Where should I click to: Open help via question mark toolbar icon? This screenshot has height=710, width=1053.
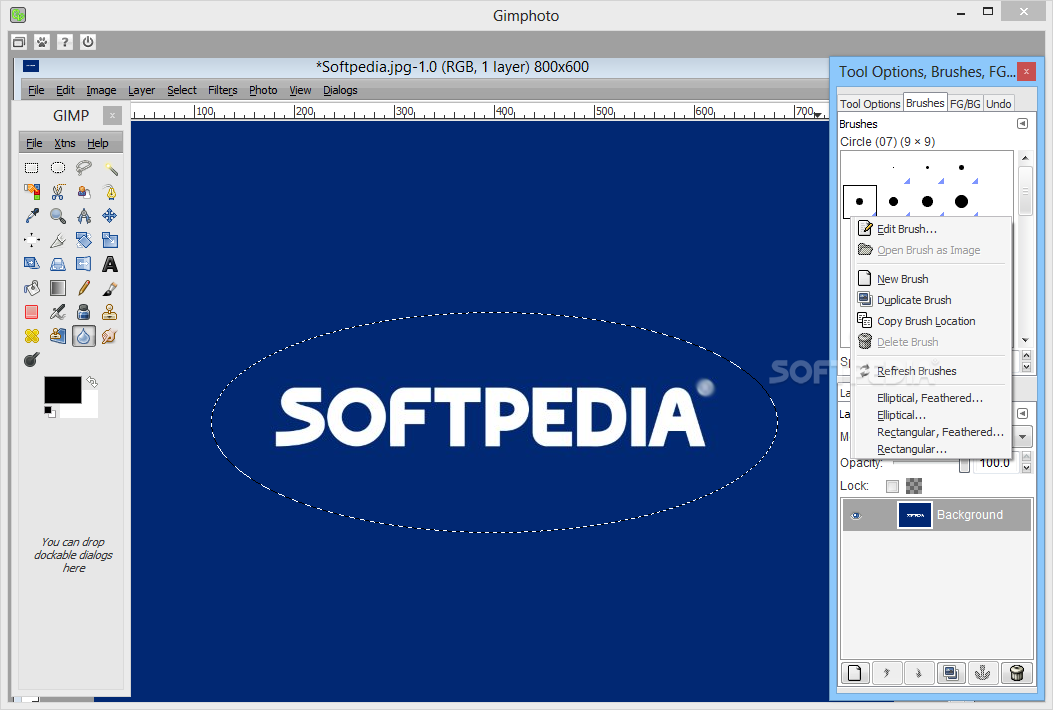click(x=64, y=42)
